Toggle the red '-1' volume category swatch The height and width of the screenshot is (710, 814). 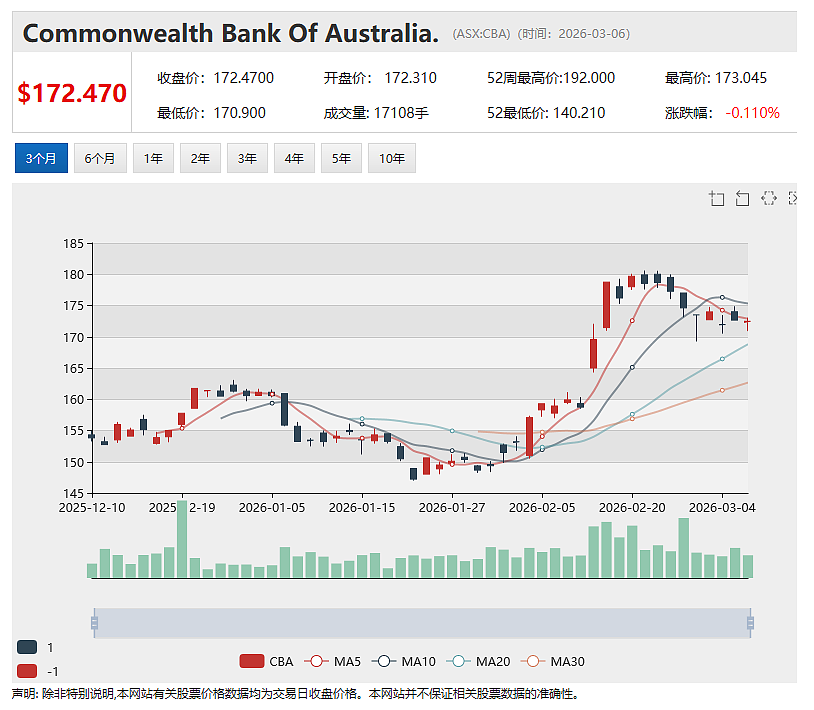[27, 671]
